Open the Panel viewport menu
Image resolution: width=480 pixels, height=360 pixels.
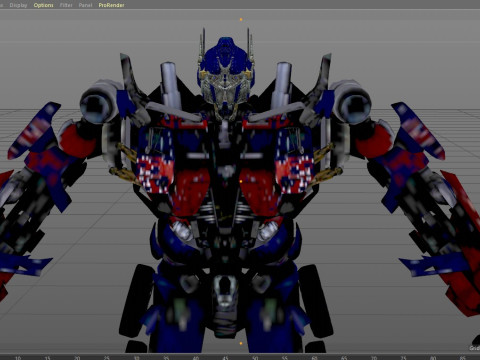[85, 5]
